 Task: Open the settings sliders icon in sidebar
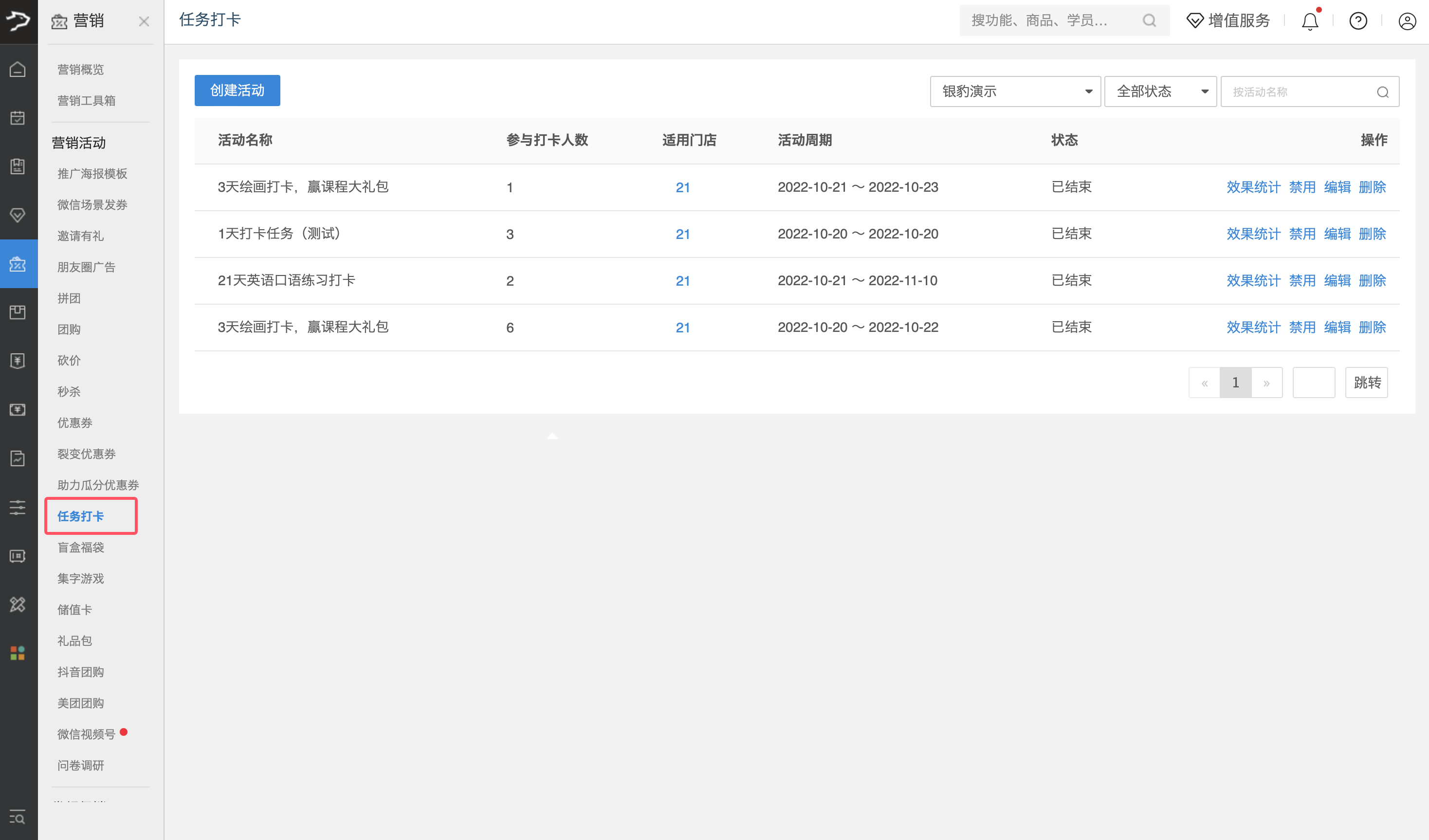click(18, 508)
